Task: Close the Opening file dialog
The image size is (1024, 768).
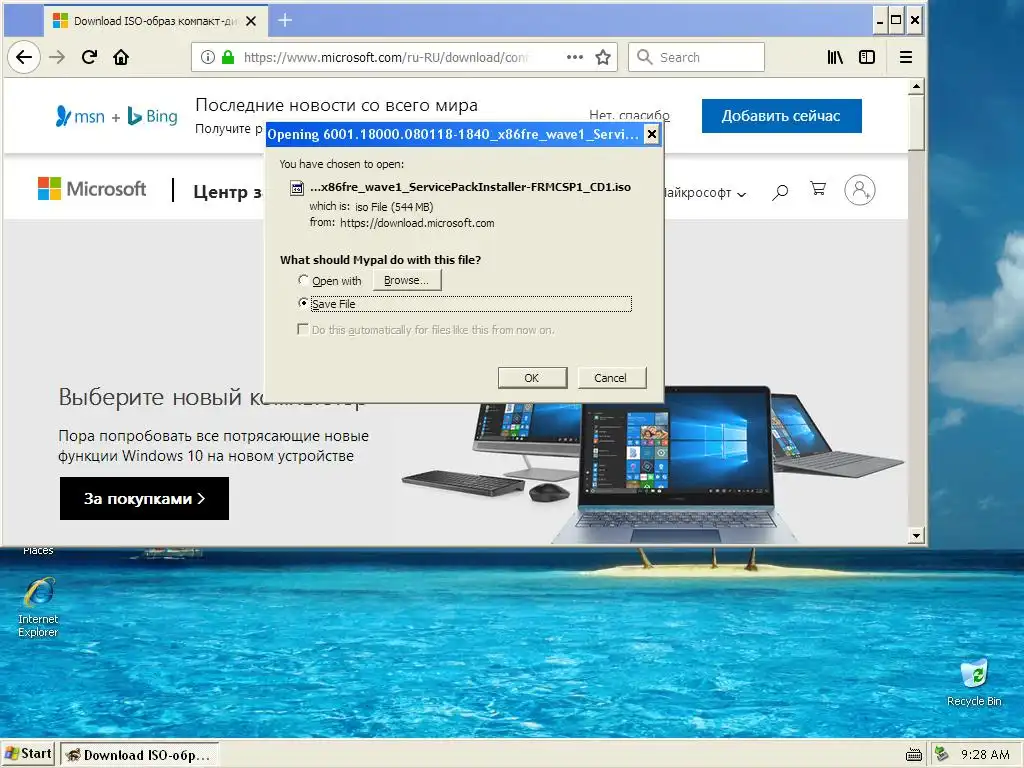Action: (651, 135)
